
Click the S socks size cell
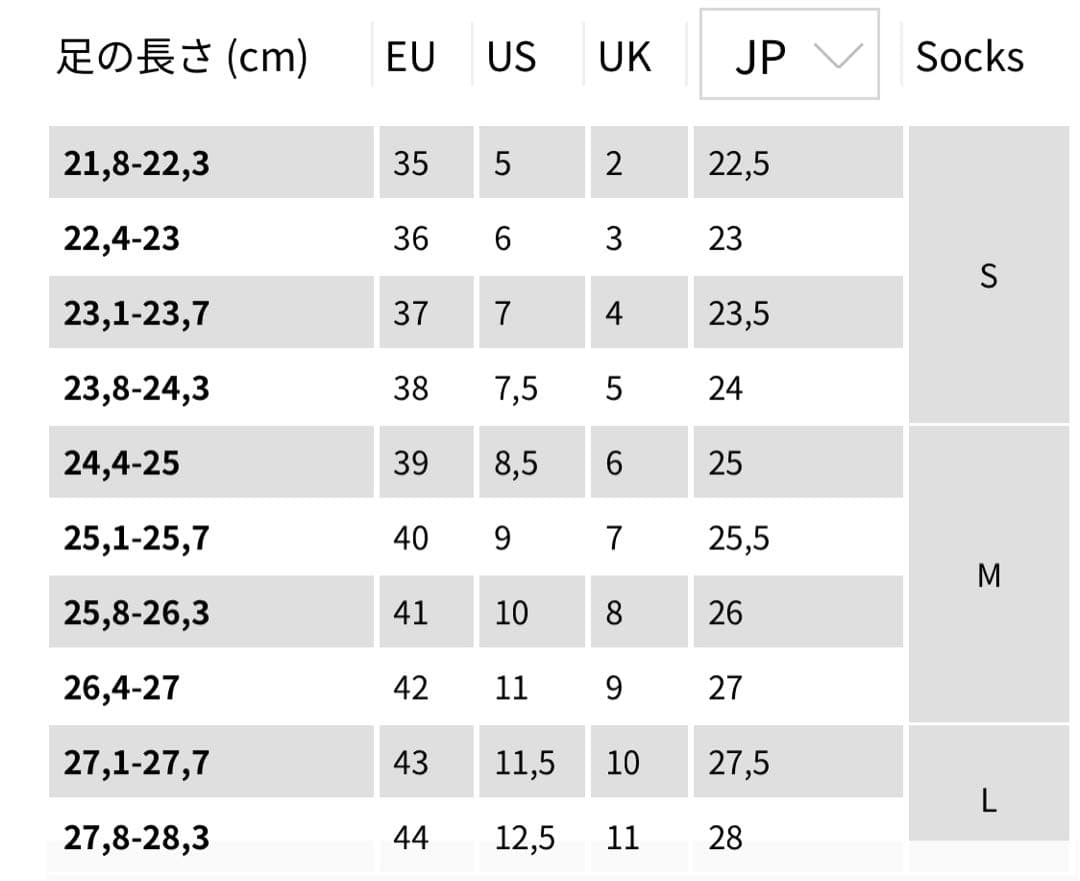[988, 275]
